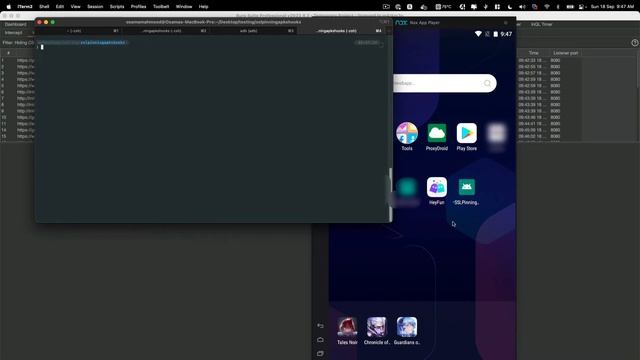Open the iTerm2 application menu
The image size is (640, 360).
[x=25, y=7]
